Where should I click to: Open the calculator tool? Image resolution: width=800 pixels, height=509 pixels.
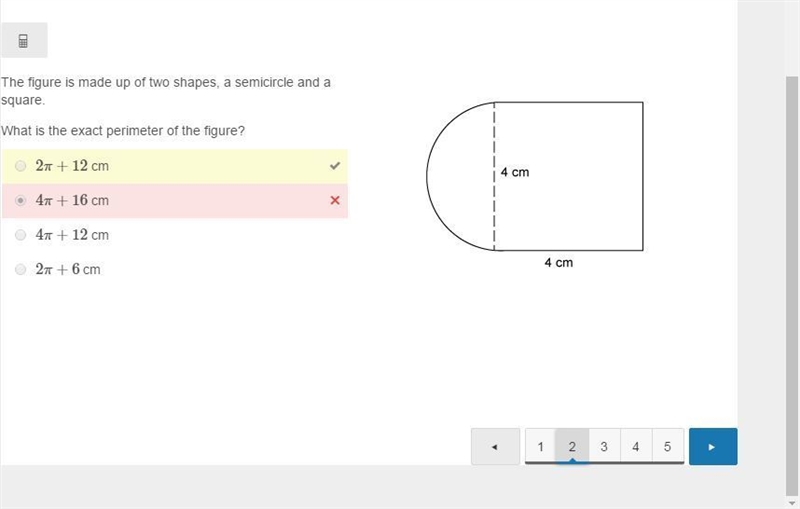(23, 40)
